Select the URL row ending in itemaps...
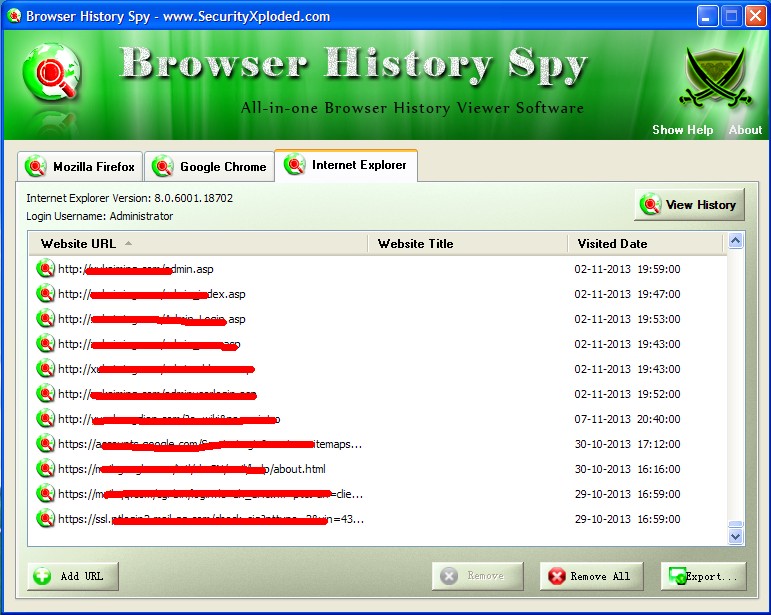771x615 pixels. [x=377, y=444]
